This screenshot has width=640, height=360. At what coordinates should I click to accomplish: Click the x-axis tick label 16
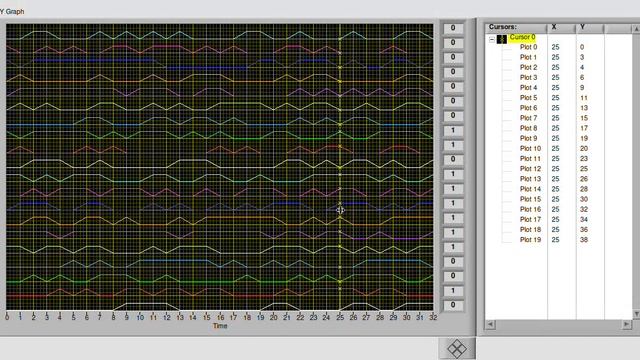(x=220, y=317)
